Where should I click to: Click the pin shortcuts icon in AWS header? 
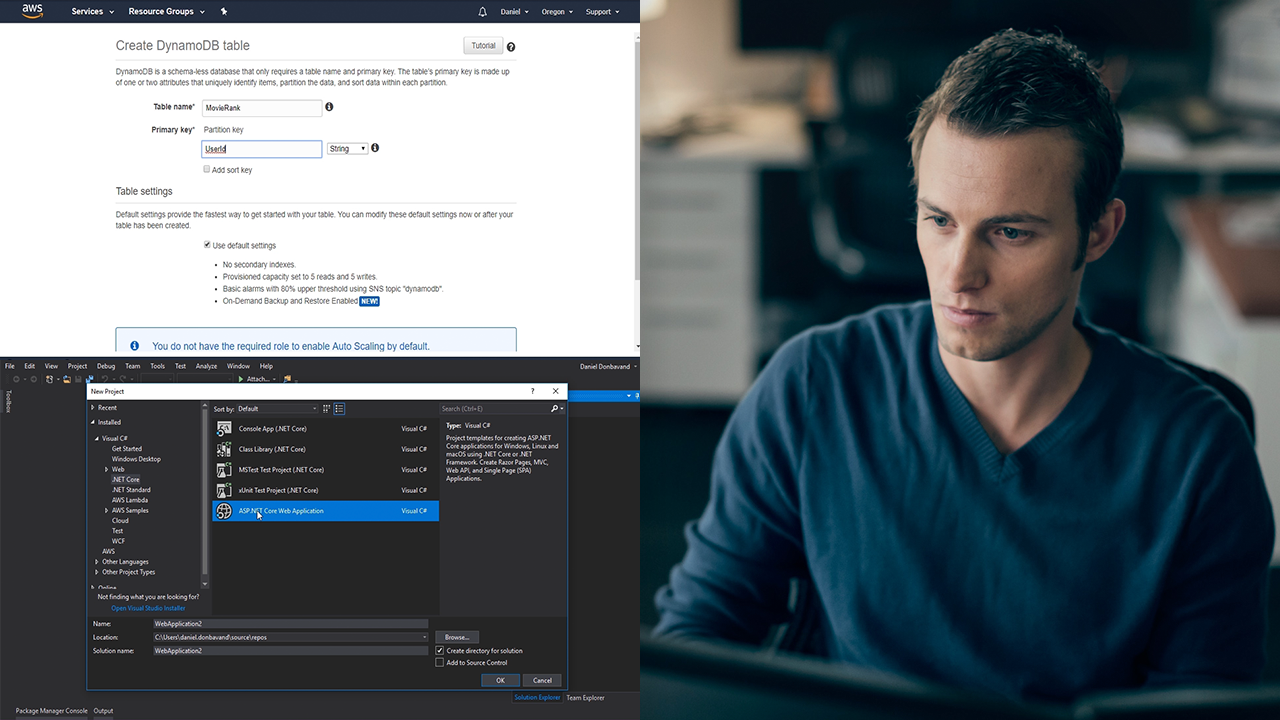pos(224,12)
